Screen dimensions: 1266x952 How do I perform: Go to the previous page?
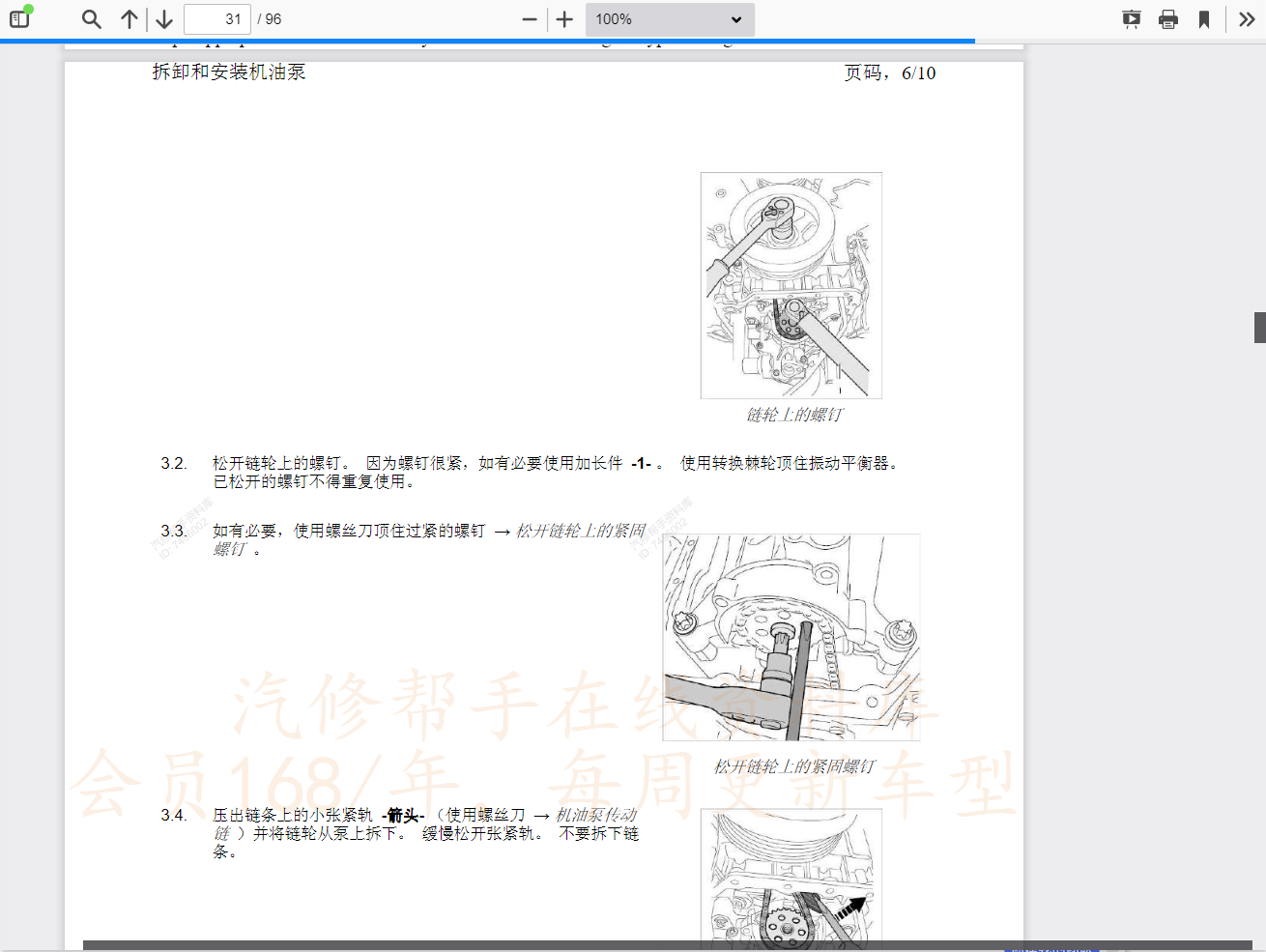coord(129,19)
